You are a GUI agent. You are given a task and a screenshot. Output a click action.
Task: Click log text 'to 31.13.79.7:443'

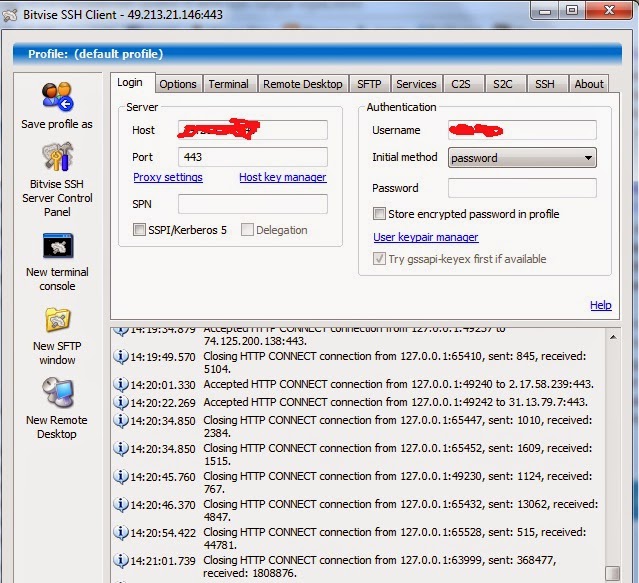point(542,402)
